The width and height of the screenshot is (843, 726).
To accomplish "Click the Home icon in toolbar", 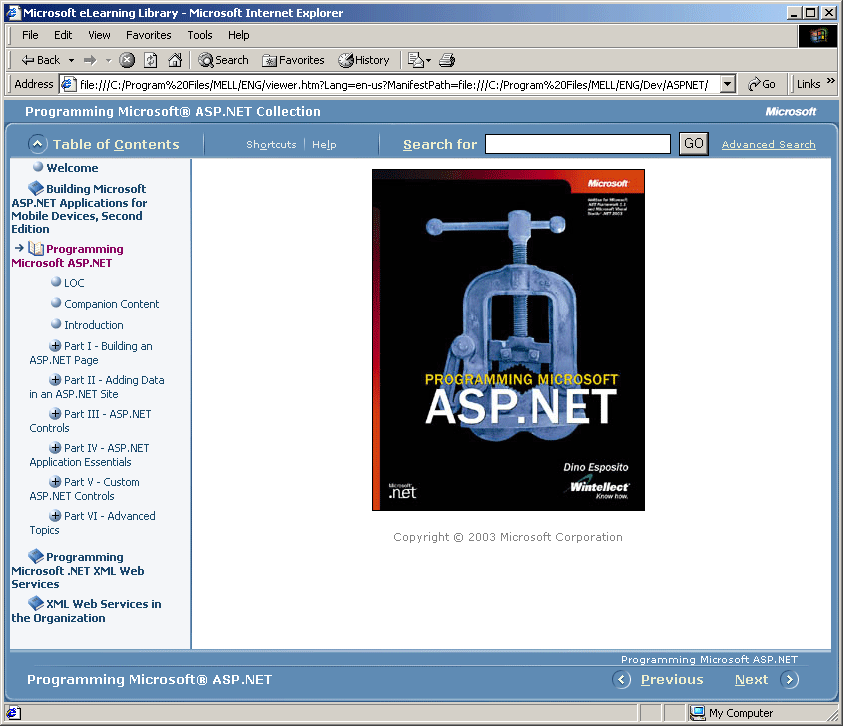I will click(x=175, y=60).
